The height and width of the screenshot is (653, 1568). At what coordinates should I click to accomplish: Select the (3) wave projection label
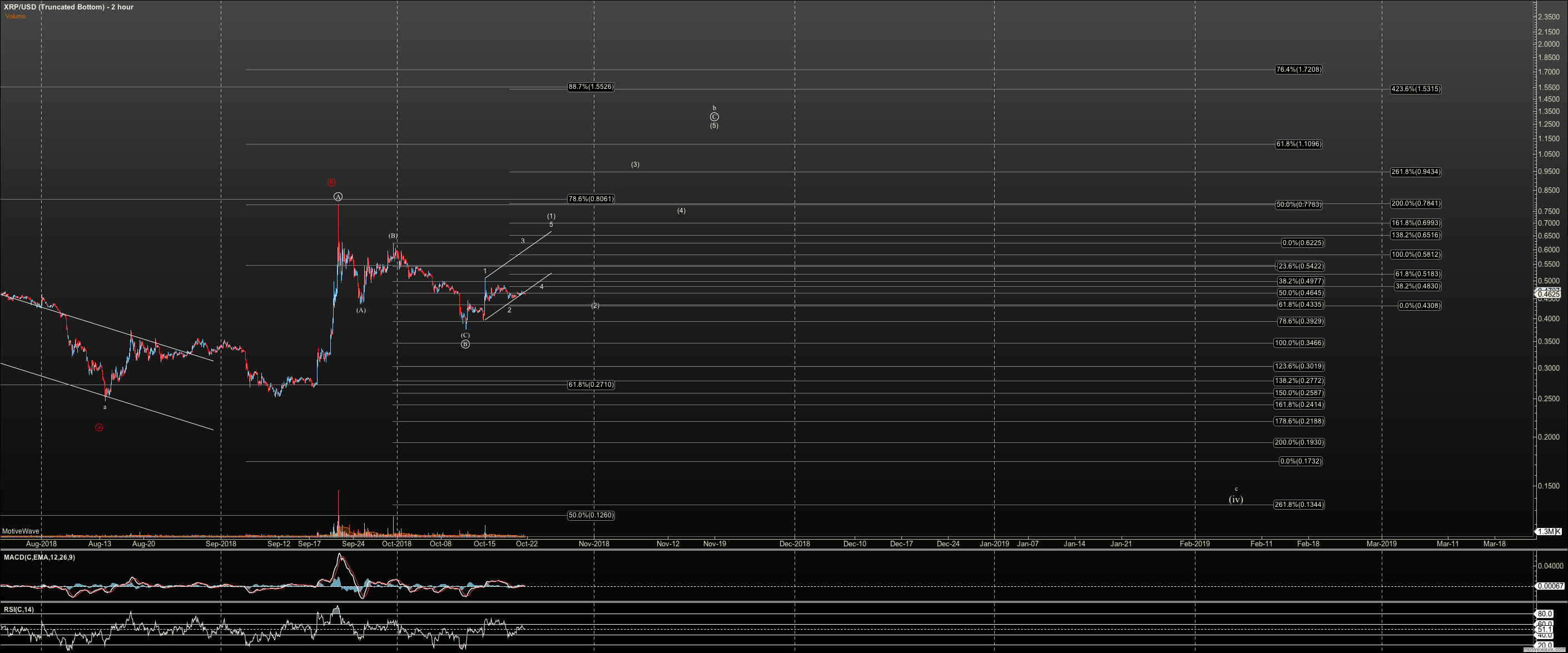(635, 165)
